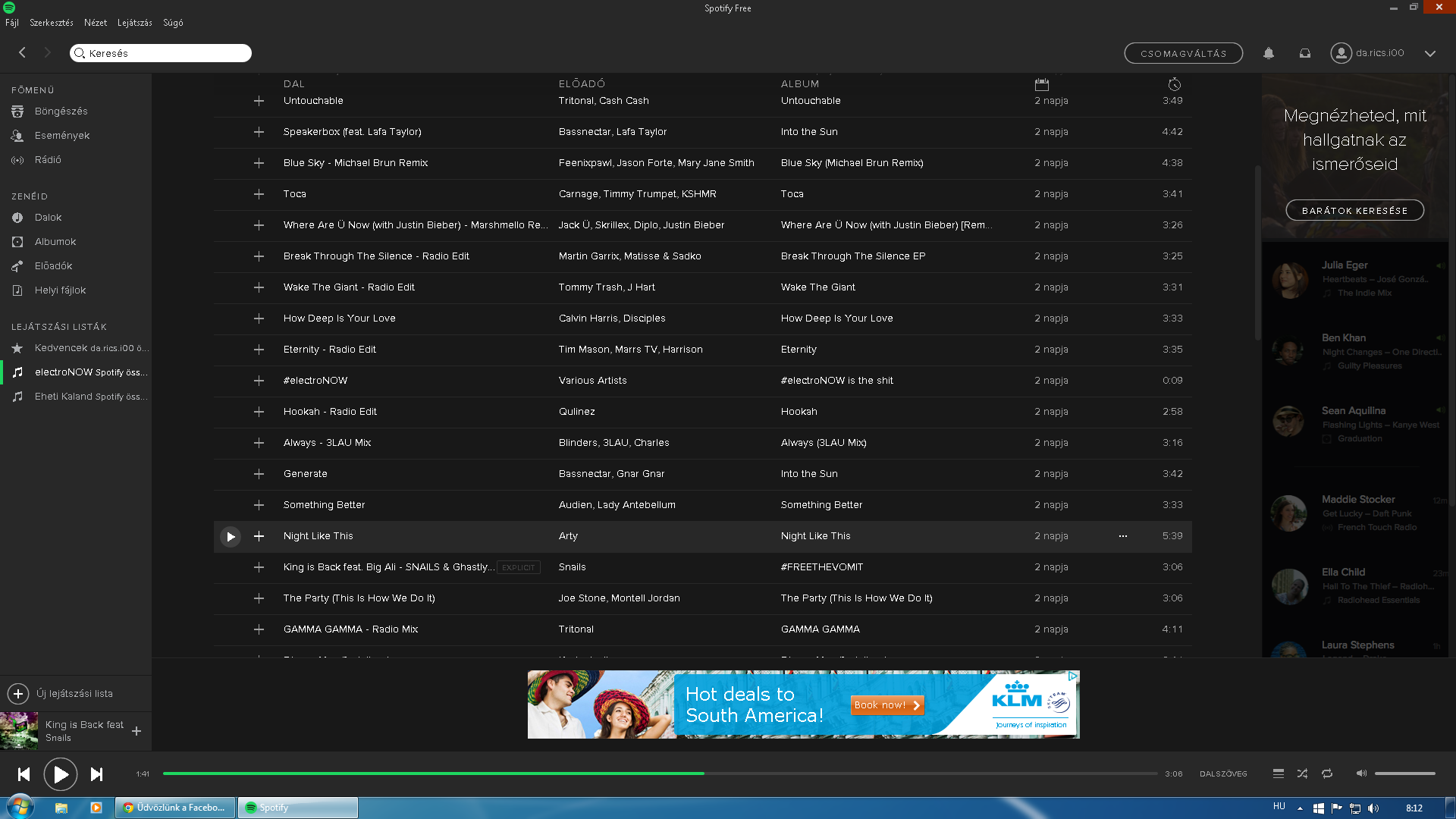Open the Szerkesztés menu
Image resolution: width=1456 pixels, height=819 pixels.
pos(52,23)
